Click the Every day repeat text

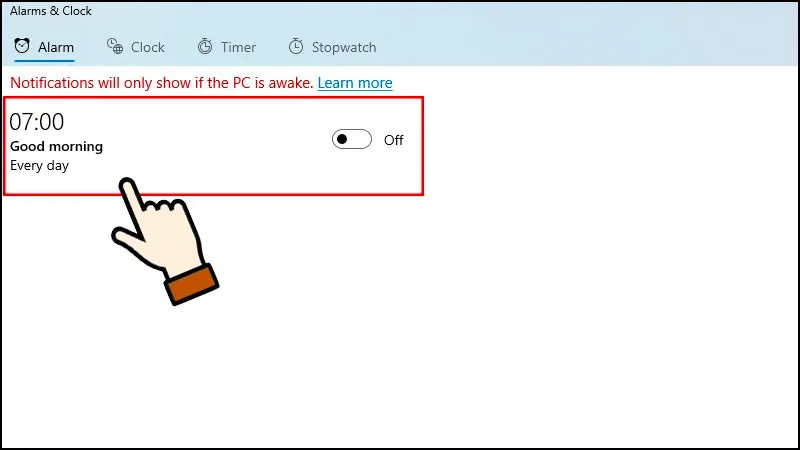(x=39, y=166)
